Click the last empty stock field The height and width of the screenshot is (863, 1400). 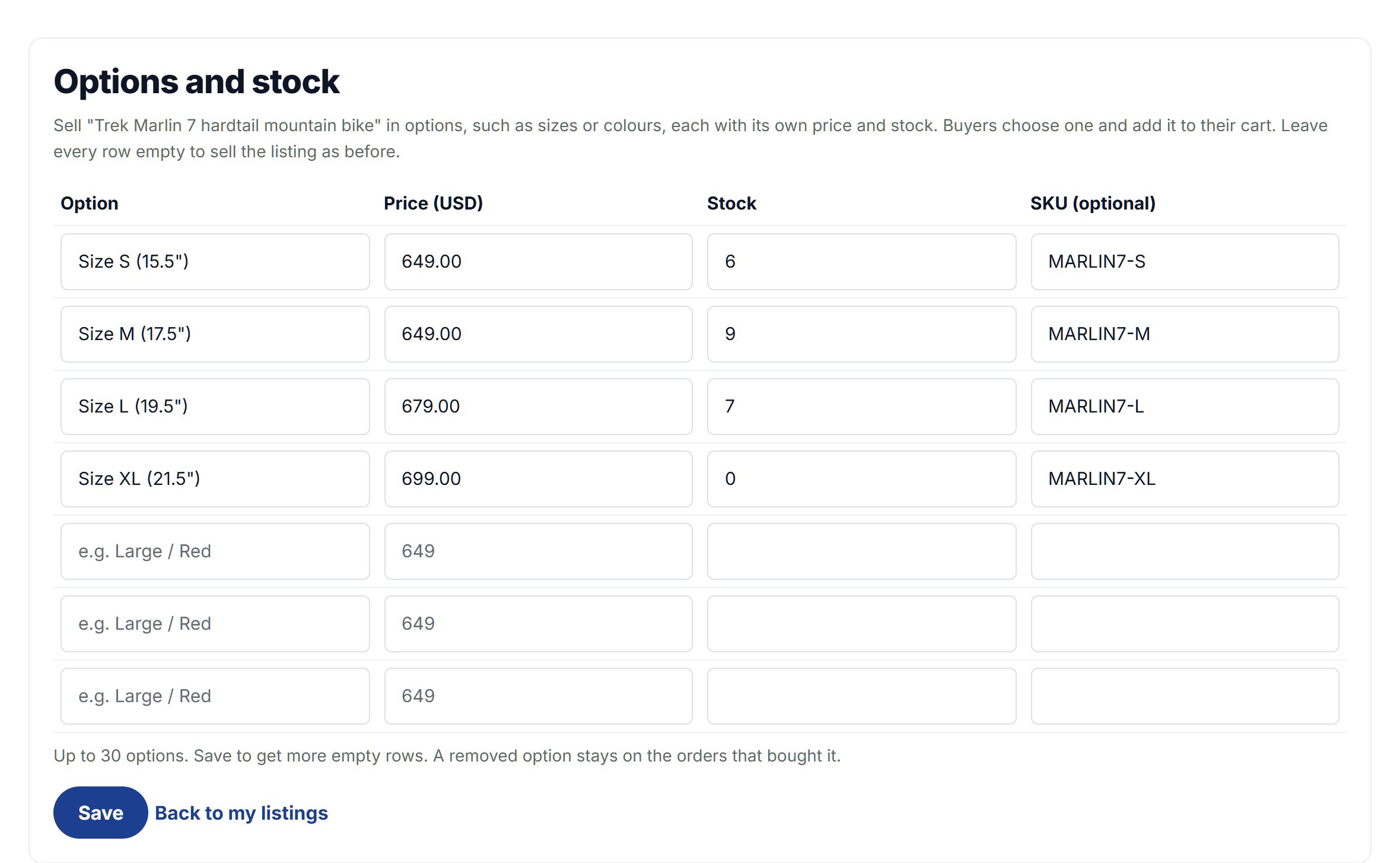(861, 696)
